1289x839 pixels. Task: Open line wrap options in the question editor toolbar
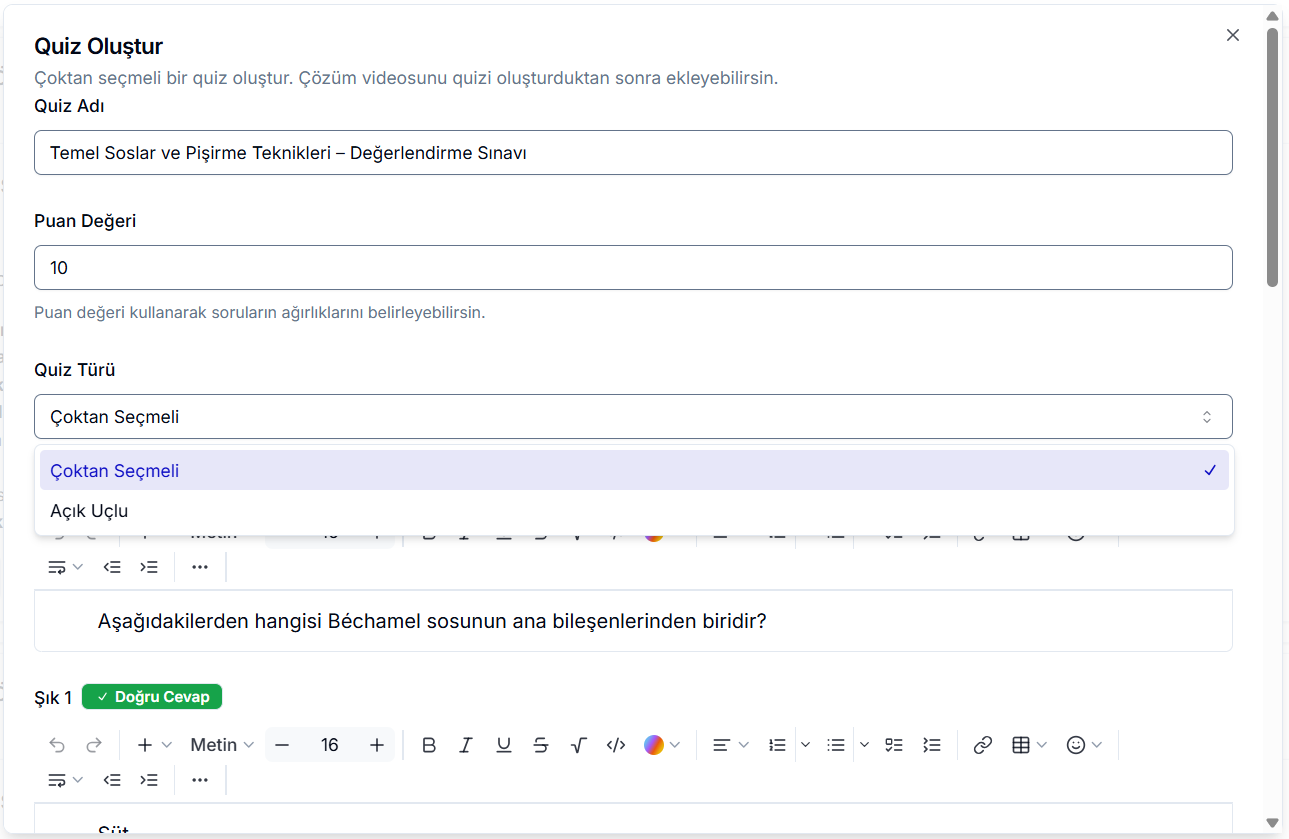tap(65, 567)
